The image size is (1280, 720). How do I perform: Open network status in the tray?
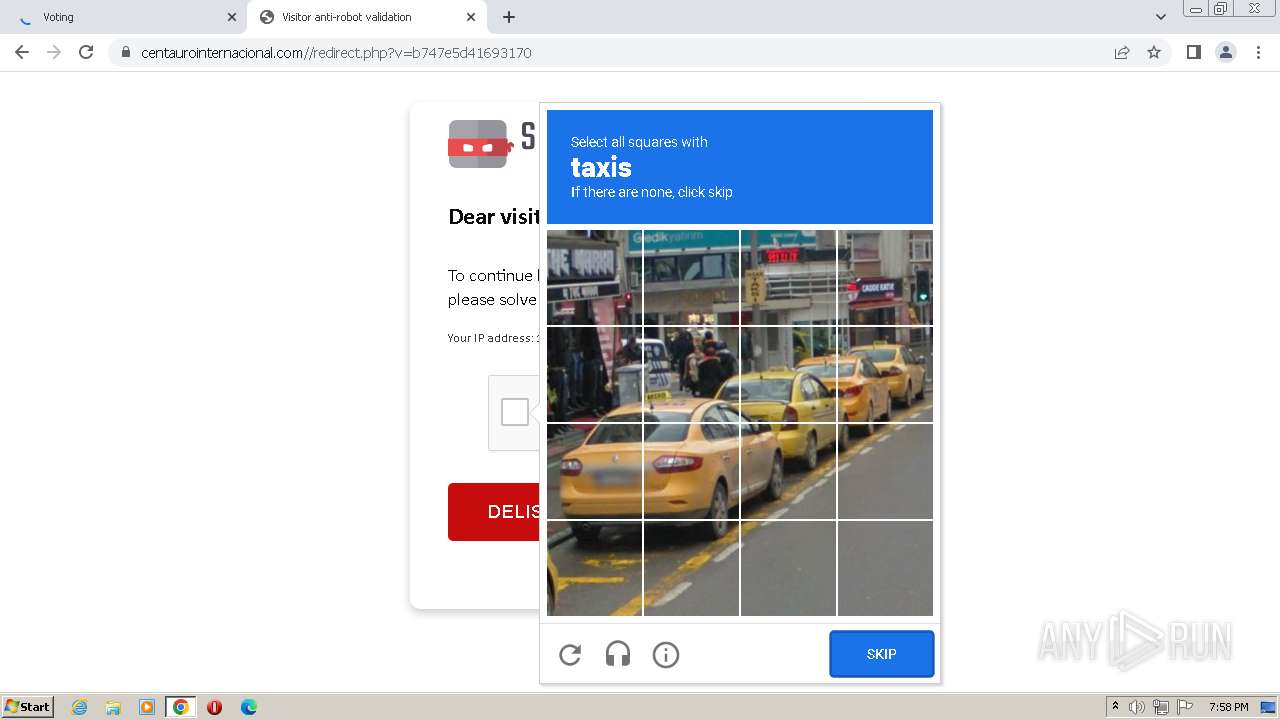[1161, 707]
